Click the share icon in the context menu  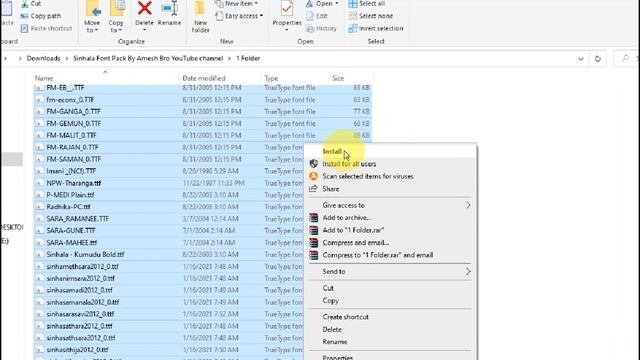click(x=313, y=189)
